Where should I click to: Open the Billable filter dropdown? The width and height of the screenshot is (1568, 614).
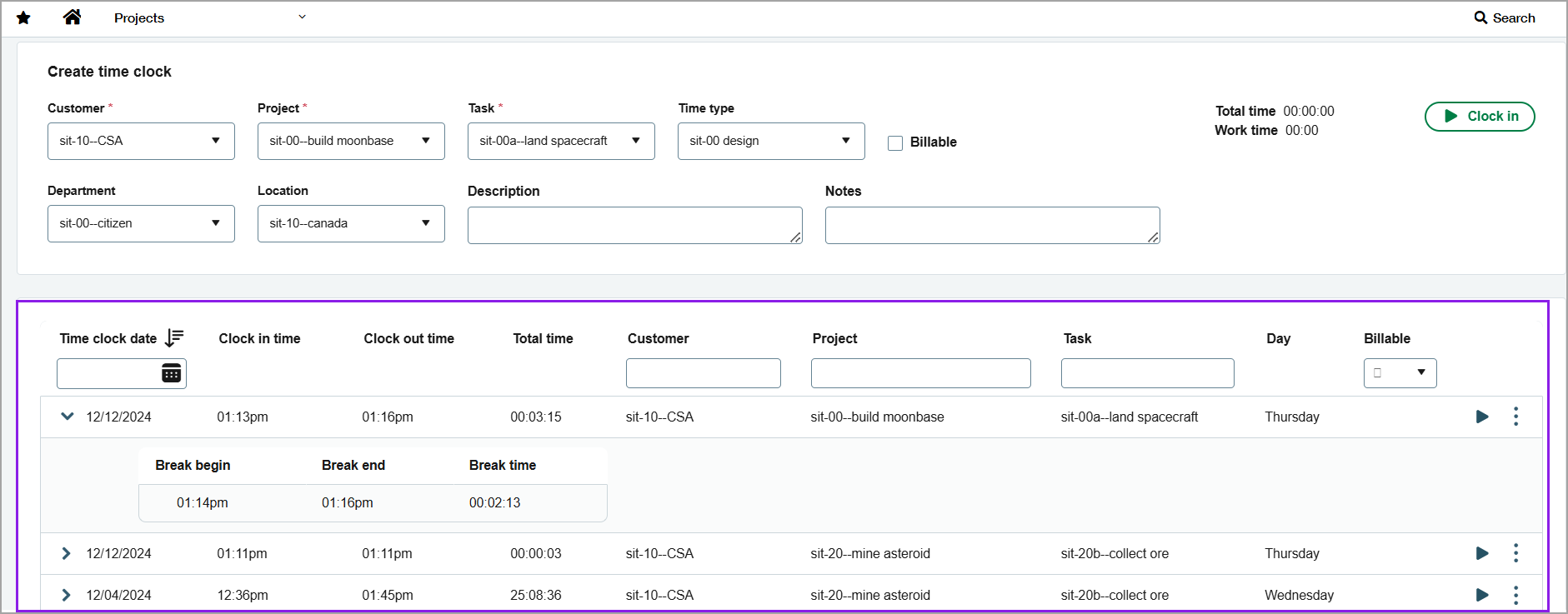pos(1400,373)
